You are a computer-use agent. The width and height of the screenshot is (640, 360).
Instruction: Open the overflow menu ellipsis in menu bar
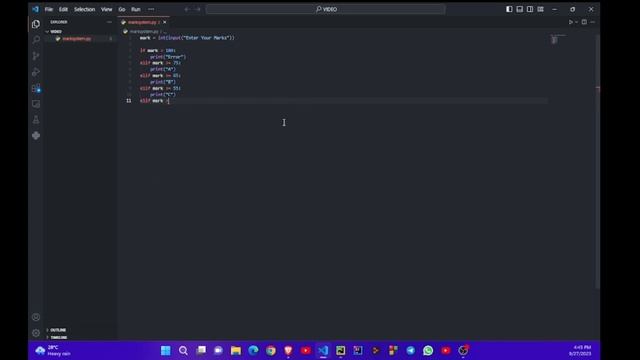coord(151,9)
